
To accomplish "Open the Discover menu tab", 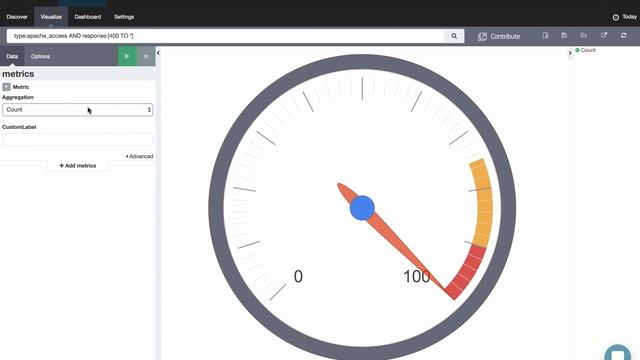I will click(17, 17).
